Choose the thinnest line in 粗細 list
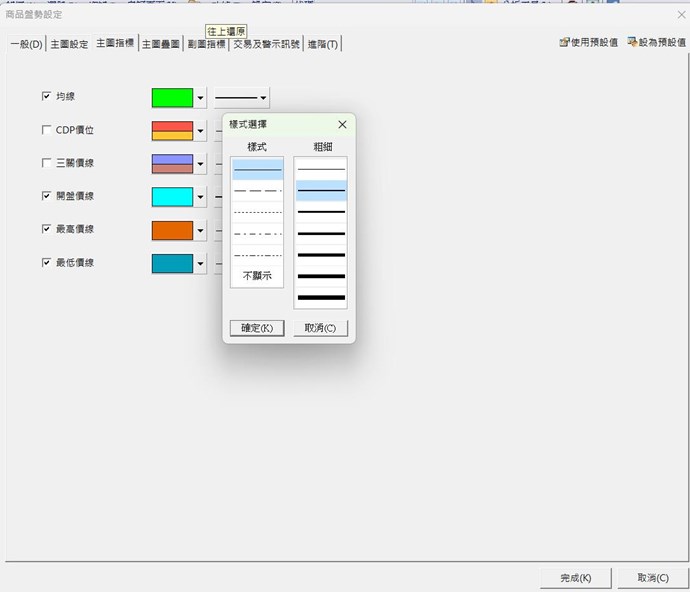The image size is (690, 592). 320,169
